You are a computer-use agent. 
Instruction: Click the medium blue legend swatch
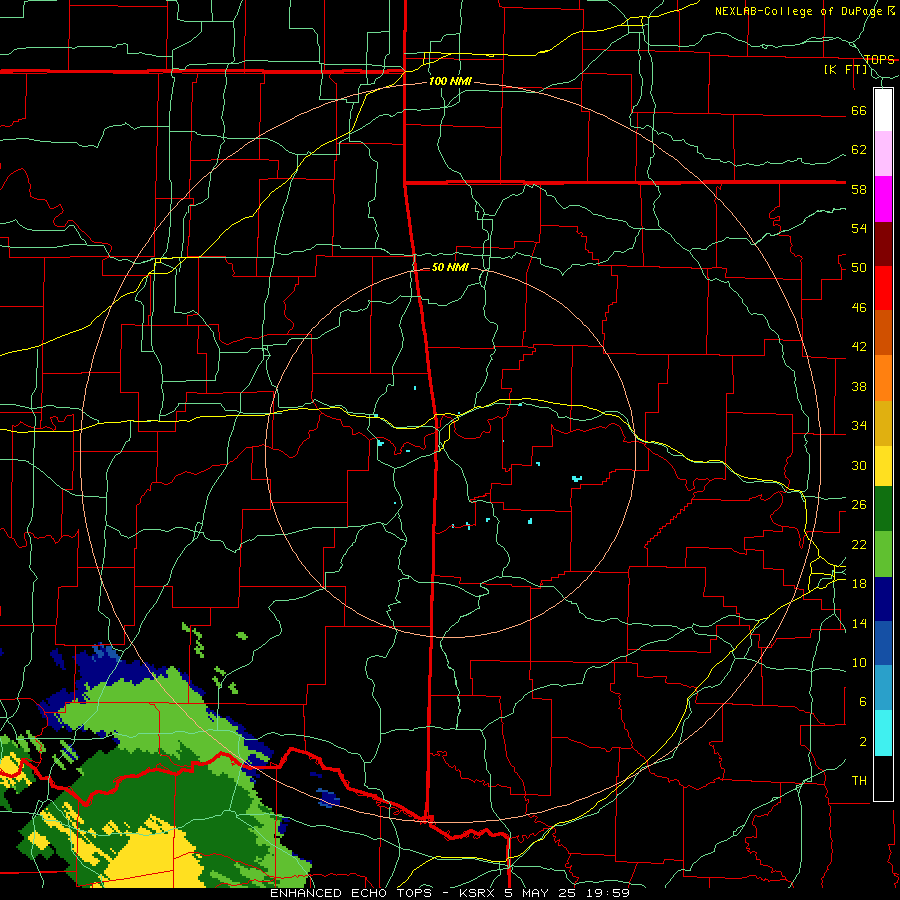click(x=883, y=643)
